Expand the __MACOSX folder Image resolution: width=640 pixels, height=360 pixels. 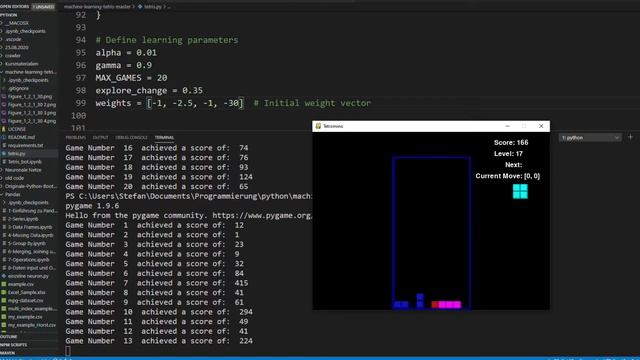click(17, 23)
